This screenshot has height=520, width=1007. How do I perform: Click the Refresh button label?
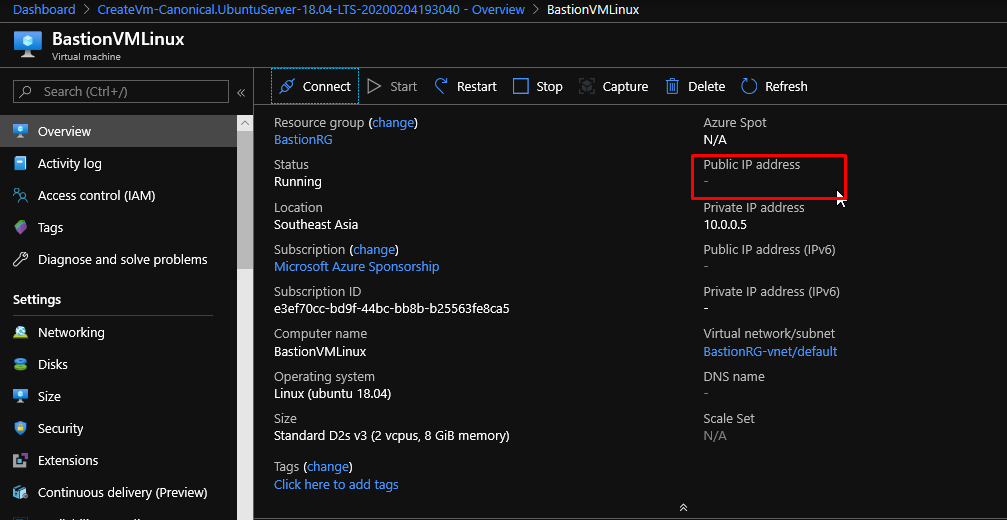coord(786,86)
